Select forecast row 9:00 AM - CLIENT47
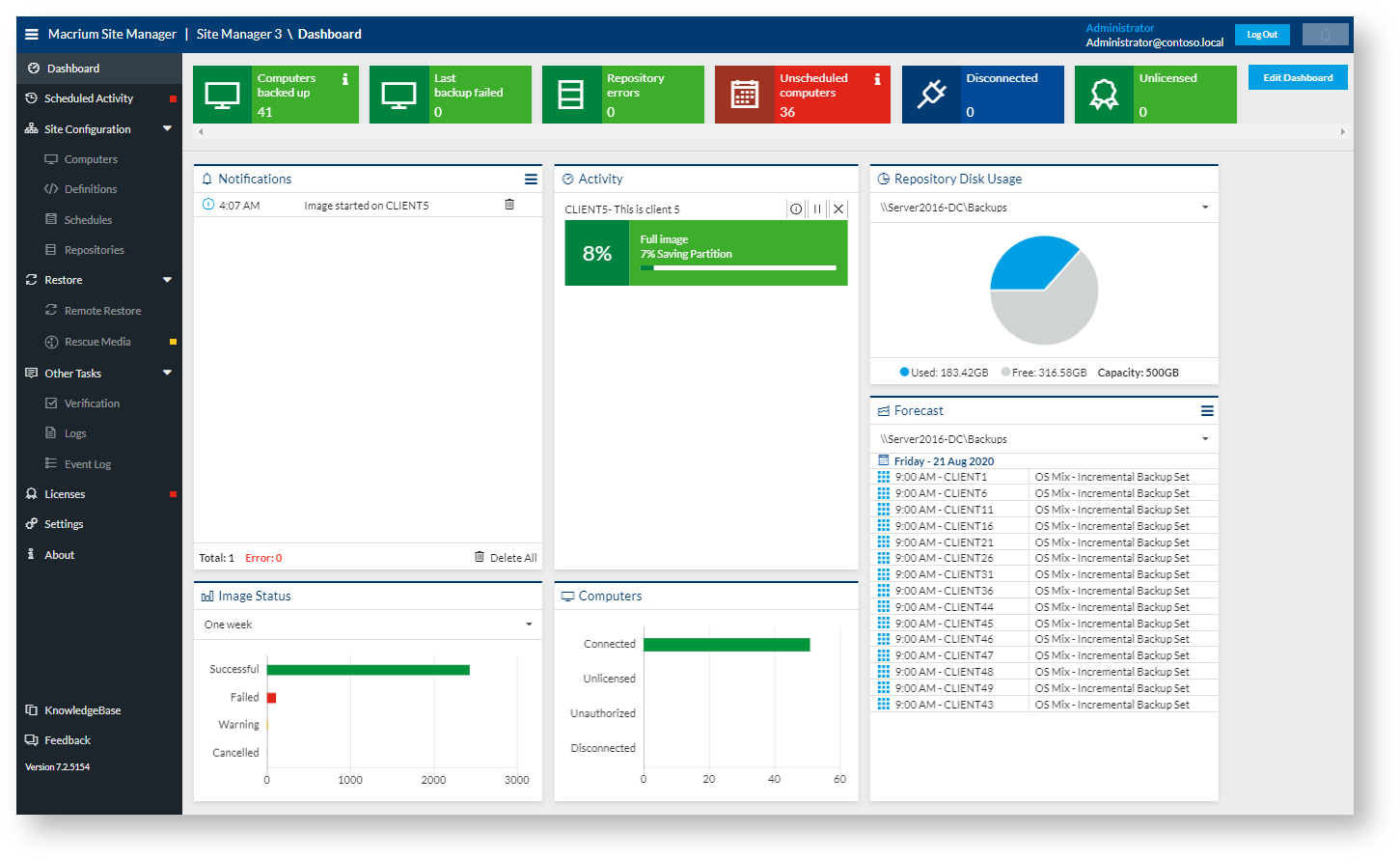 pyautogui.click(x=1044, y=655)
